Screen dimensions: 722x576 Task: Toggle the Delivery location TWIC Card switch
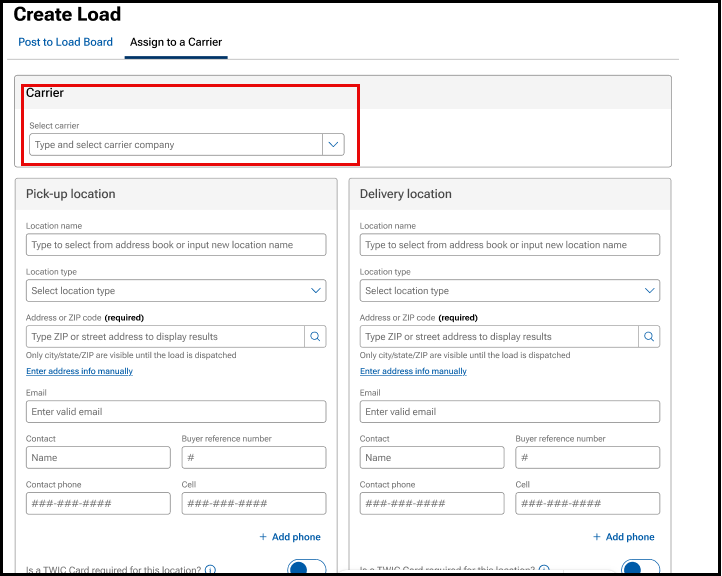pos(640,568)
